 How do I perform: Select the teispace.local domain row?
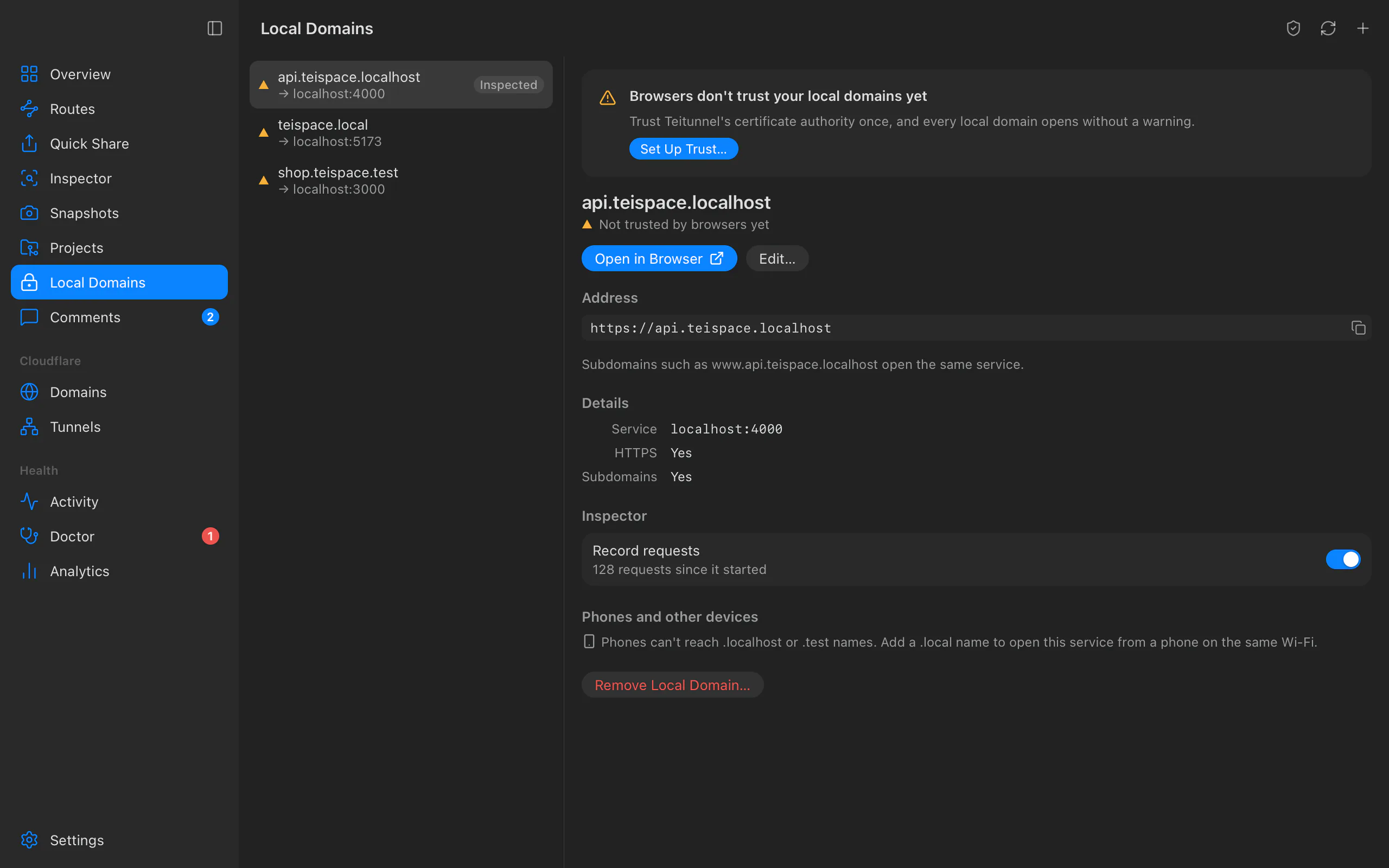tap(400, 132)
